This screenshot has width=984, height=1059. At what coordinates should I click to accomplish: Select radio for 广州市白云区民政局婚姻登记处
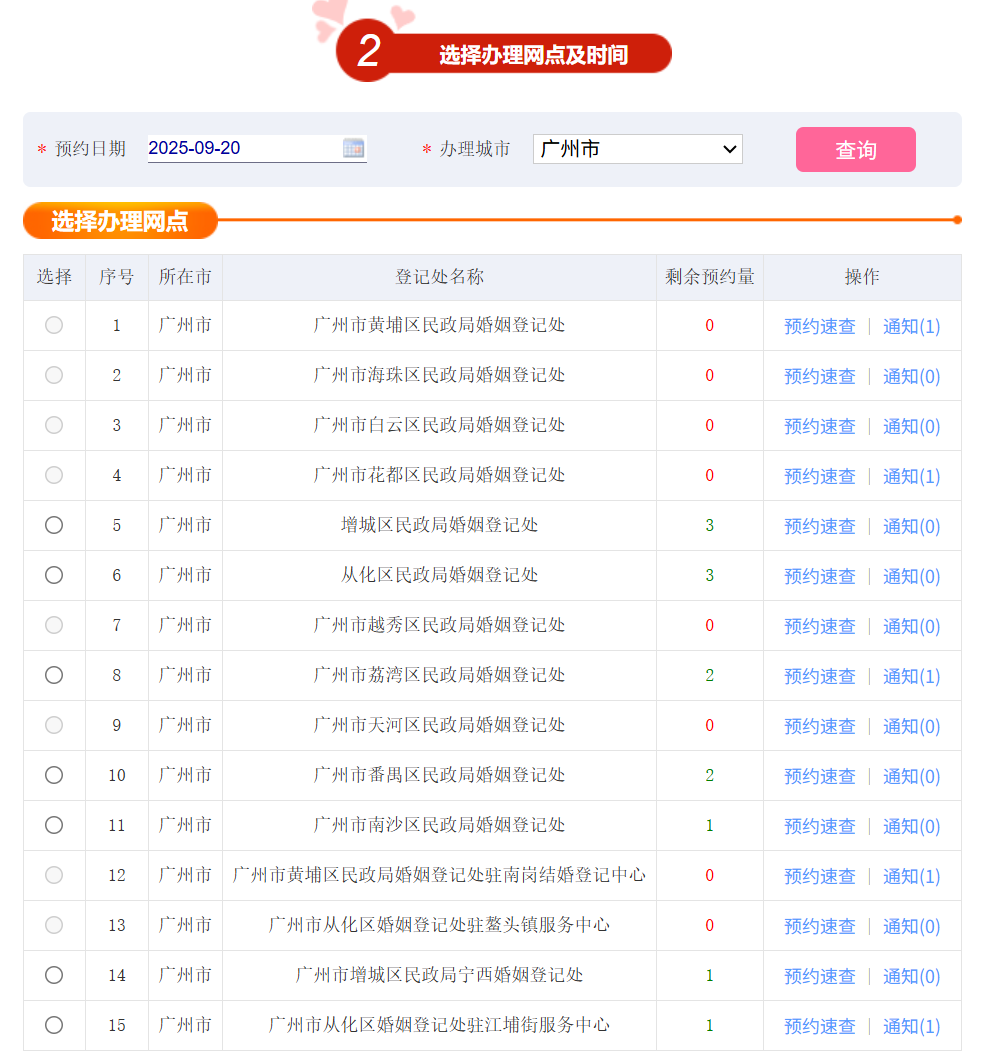point(54,425)
